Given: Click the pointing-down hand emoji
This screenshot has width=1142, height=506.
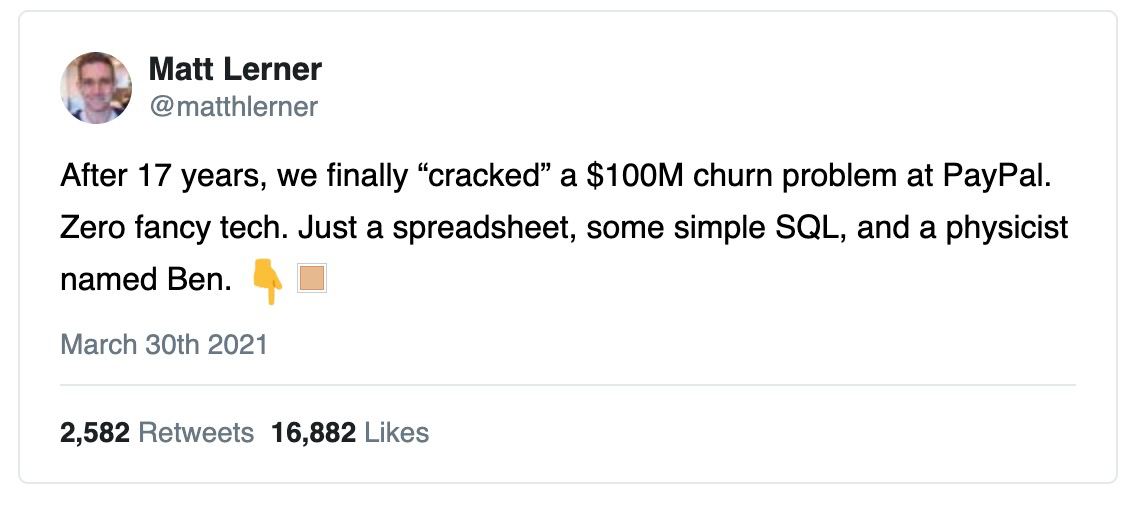Looking at the screenshot, I should (x=267, y=281).
